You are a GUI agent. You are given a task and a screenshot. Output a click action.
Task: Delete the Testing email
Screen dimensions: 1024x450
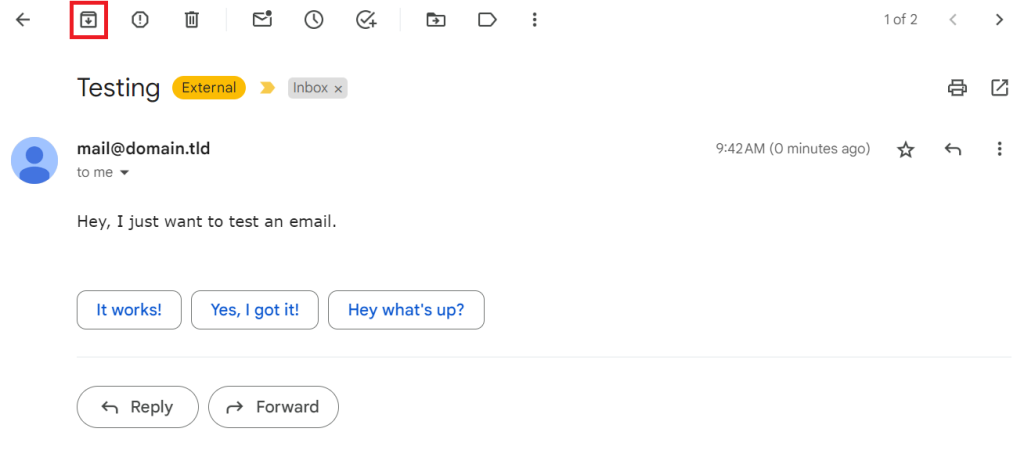click(x=192, y=19)
